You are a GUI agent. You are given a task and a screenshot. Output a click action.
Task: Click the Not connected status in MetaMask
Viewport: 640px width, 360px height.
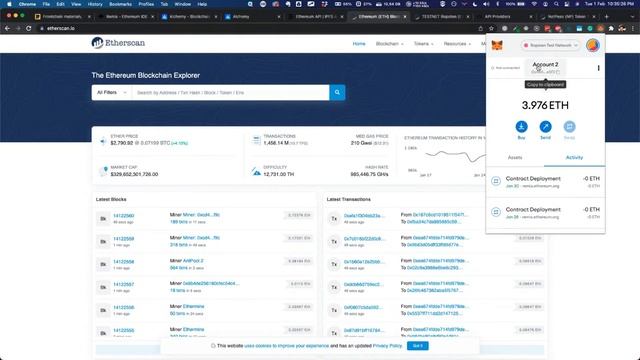point(505,68)
